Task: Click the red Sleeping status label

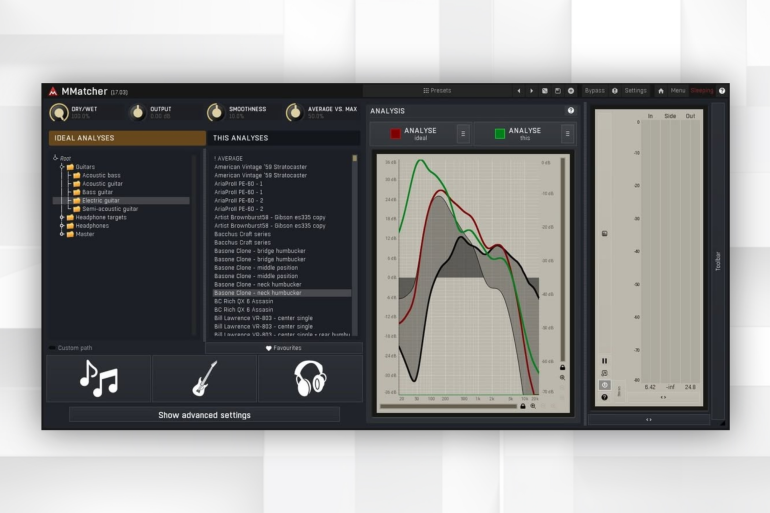Action: 702,91
